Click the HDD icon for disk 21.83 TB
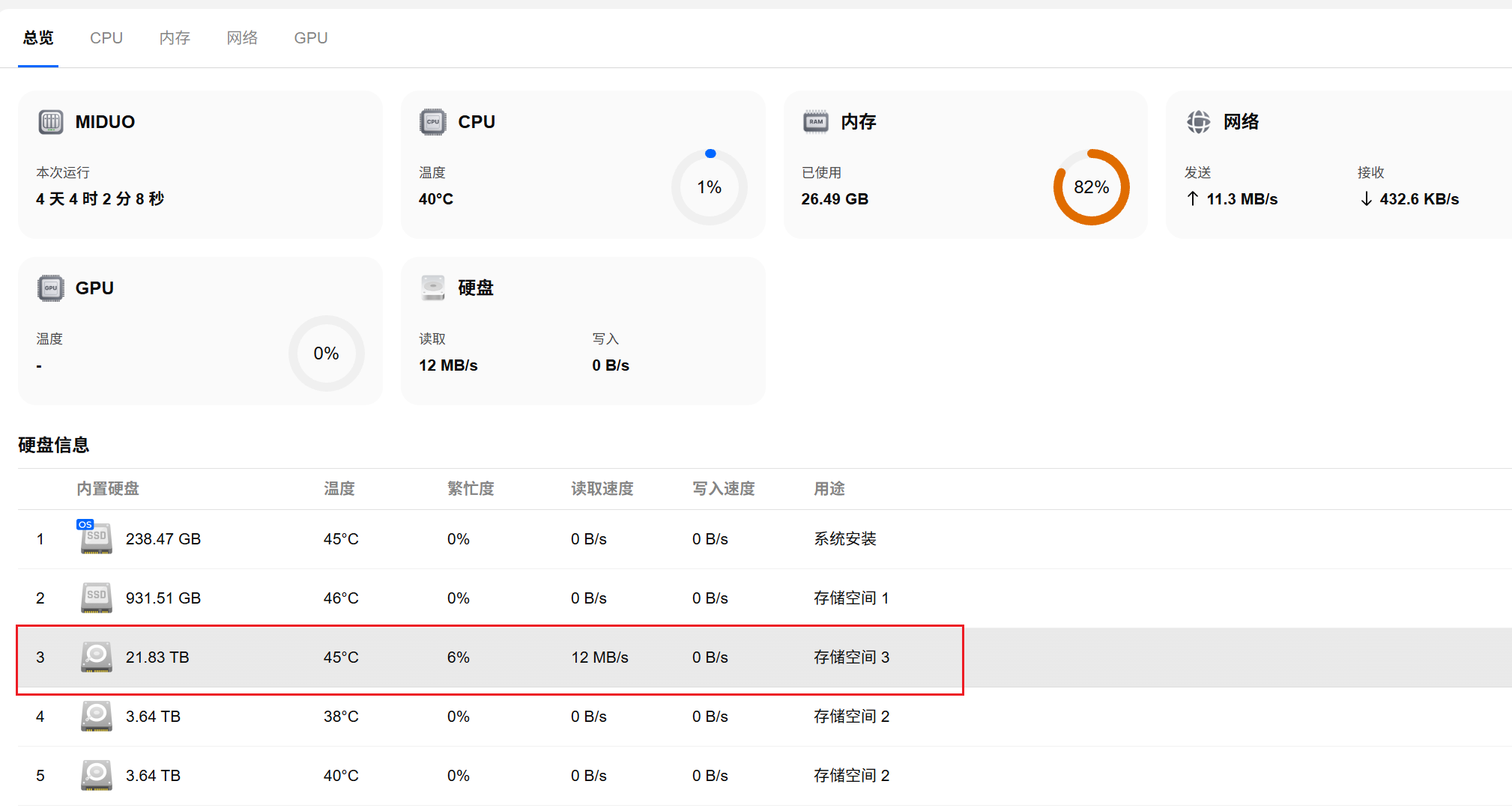The height and width of the screenshot is (808, 1512). tap(97, 657)
